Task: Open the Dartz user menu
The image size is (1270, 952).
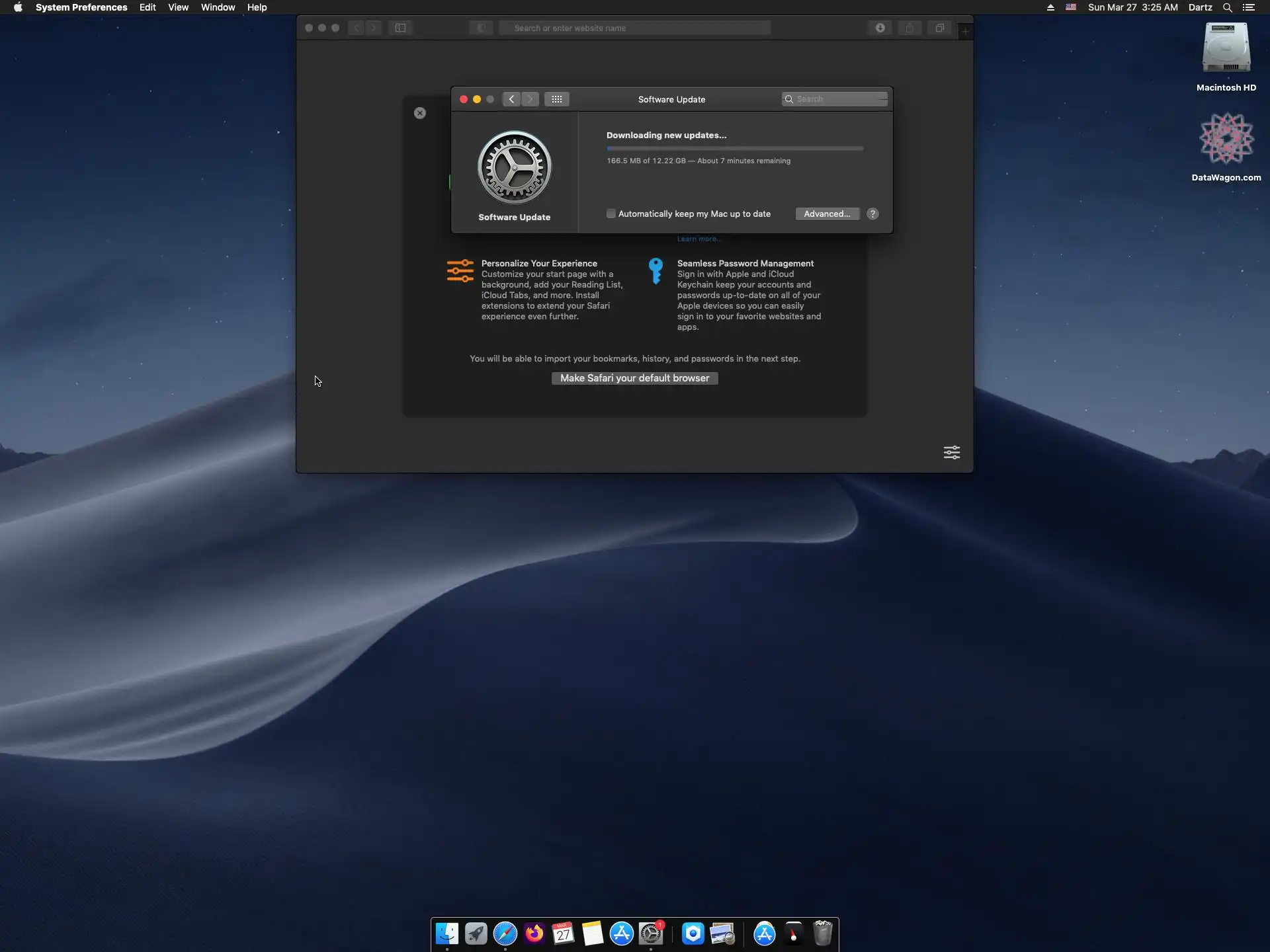Action: 1200,7
